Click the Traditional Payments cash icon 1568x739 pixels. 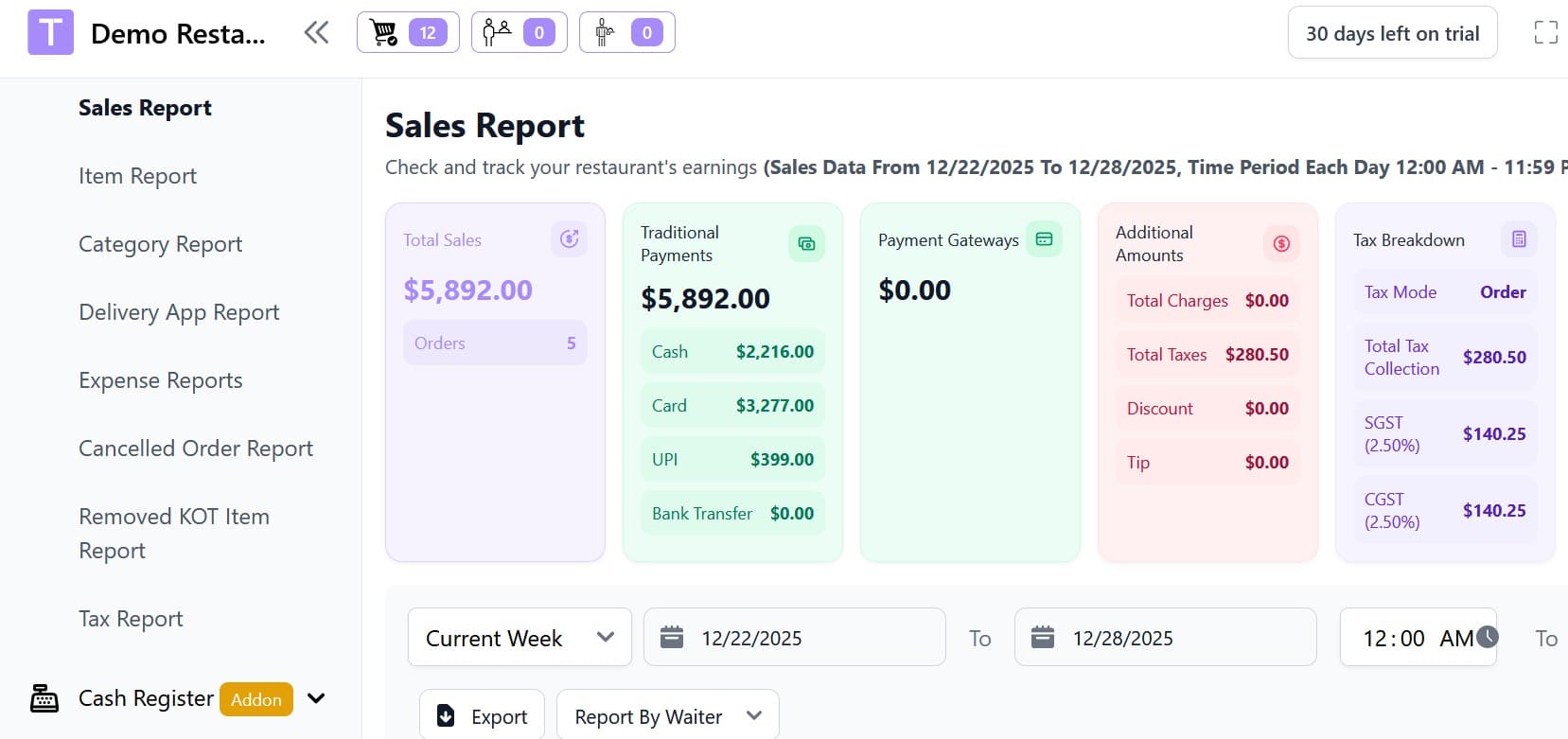[806, 244]
